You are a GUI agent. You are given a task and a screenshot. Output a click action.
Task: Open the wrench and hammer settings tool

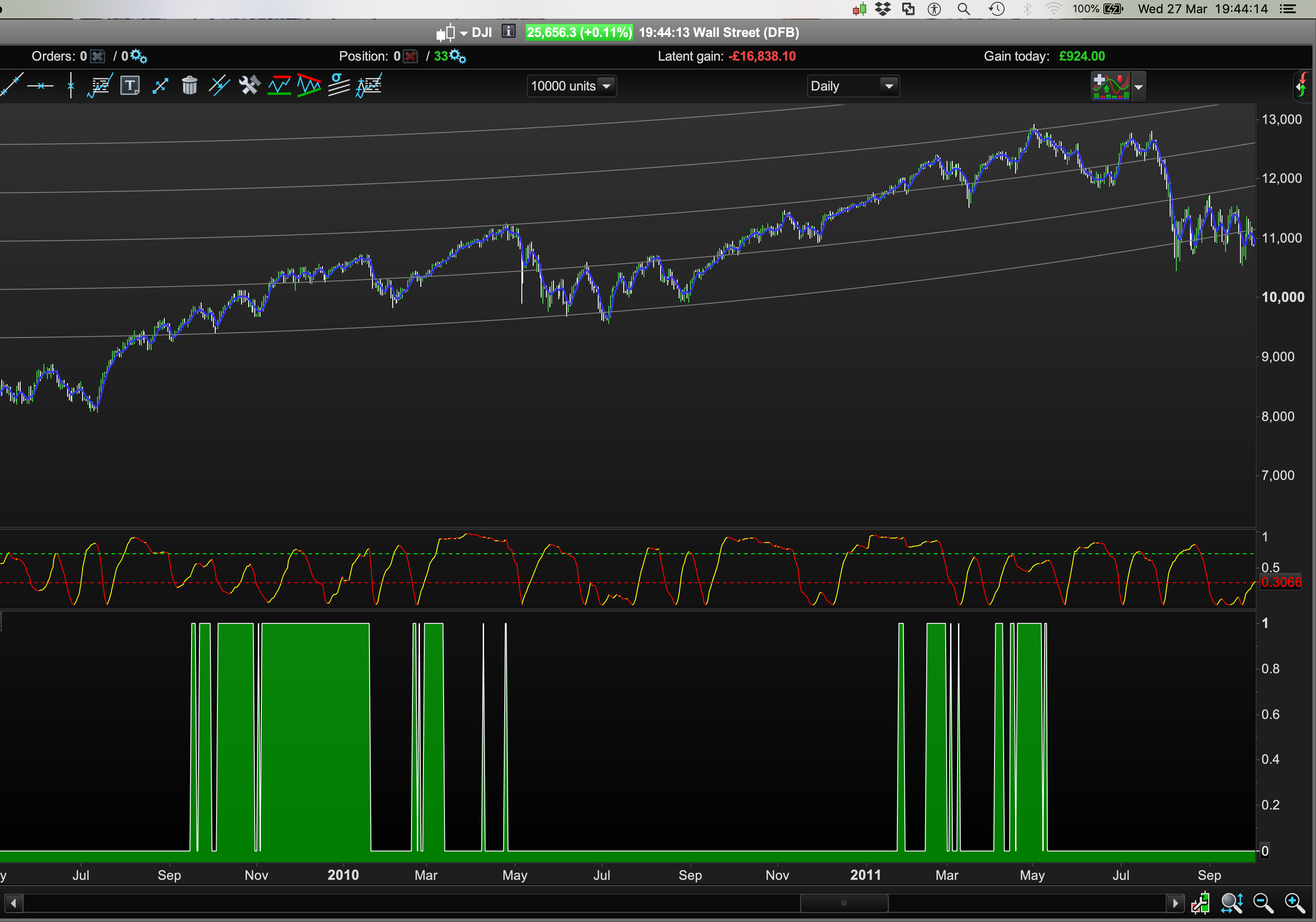coord(249,86)
